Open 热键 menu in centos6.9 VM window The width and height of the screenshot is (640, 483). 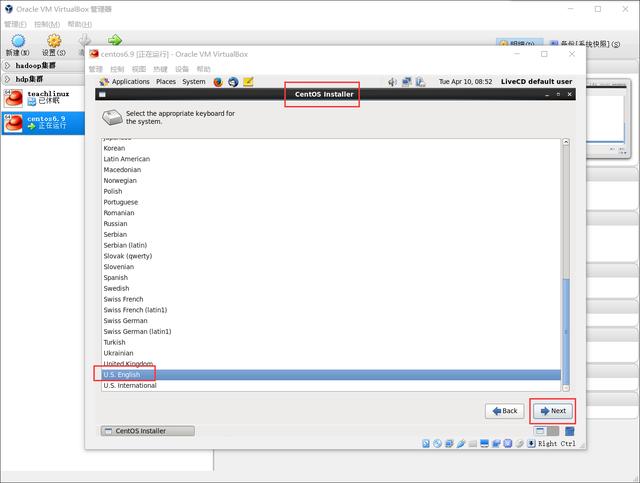160,69
